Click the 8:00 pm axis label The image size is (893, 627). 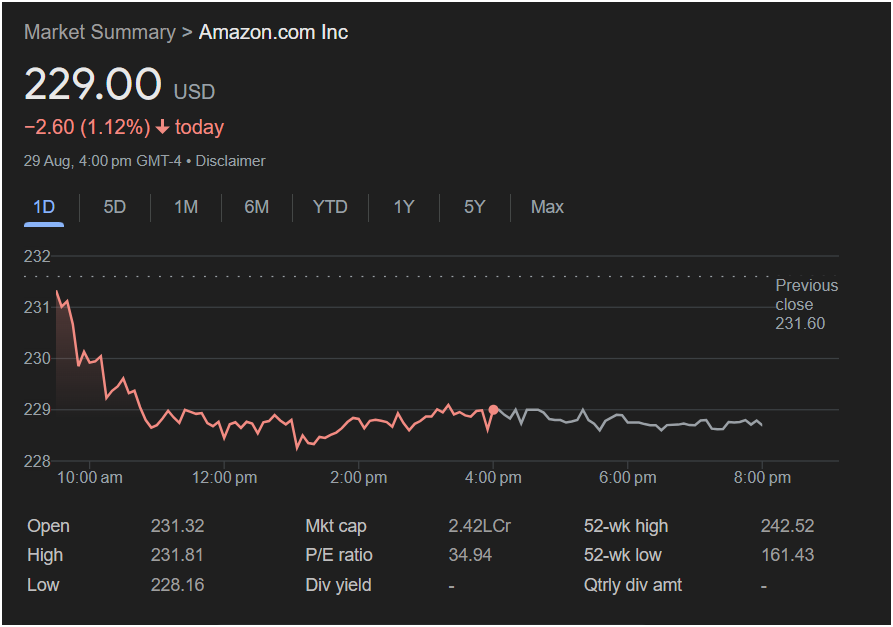762,477
